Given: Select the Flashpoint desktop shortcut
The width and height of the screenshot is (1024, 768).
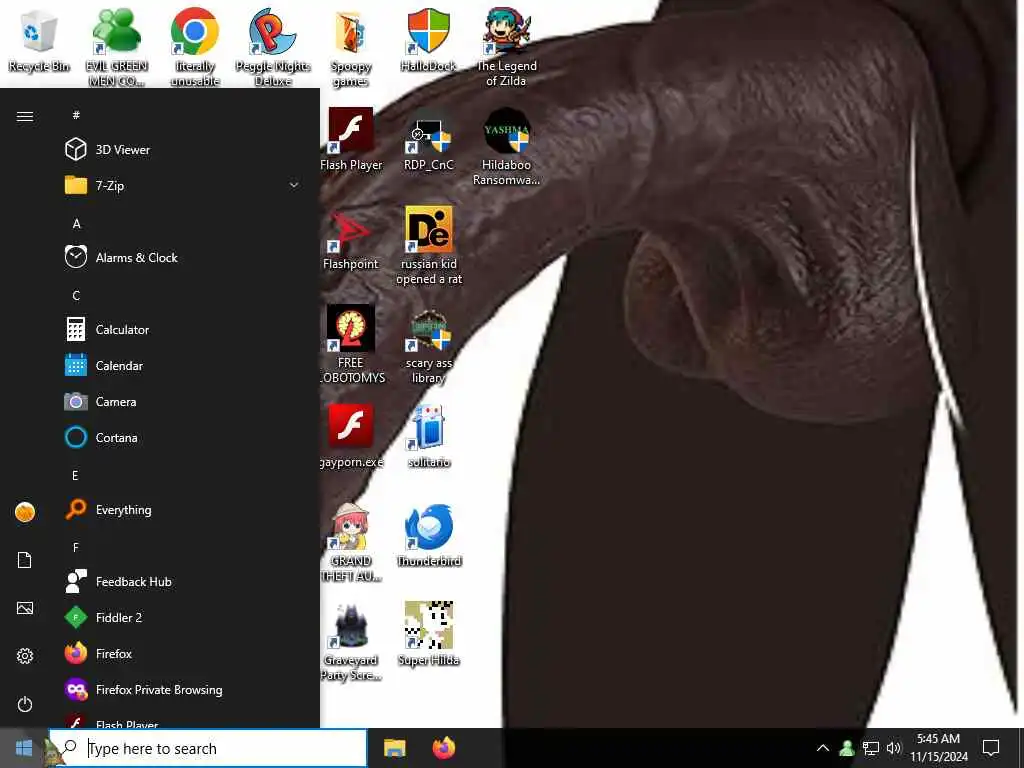Looking at the screenshot, I should (x=351, y=238).
